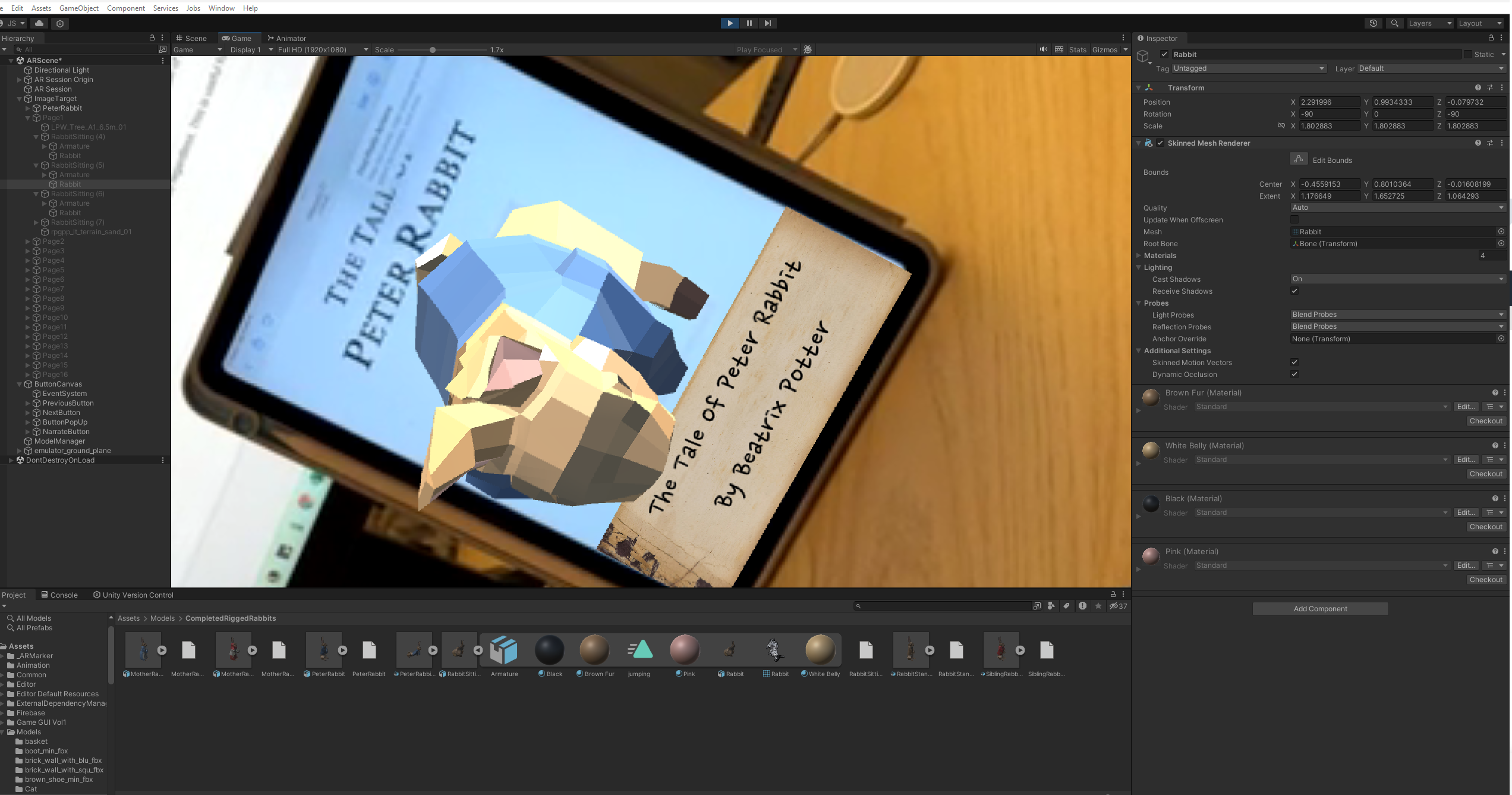The width and height of the screenshot is (1512, 795).
Task: Click the Game view Scale slider
Action: pyautogui.click(x=442, y=50)
